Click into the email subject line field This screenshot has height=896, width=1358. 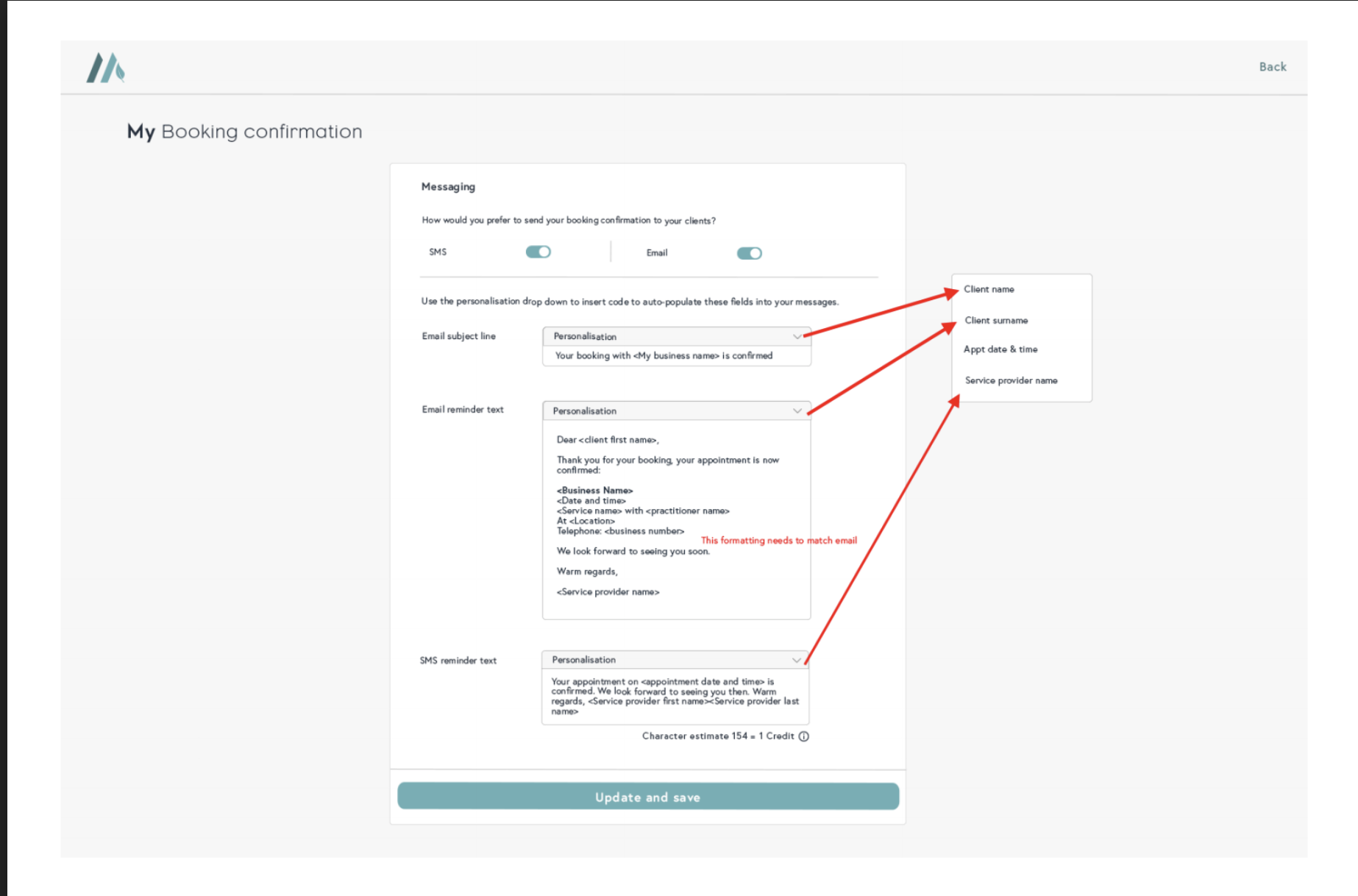[x=675, y=356]
